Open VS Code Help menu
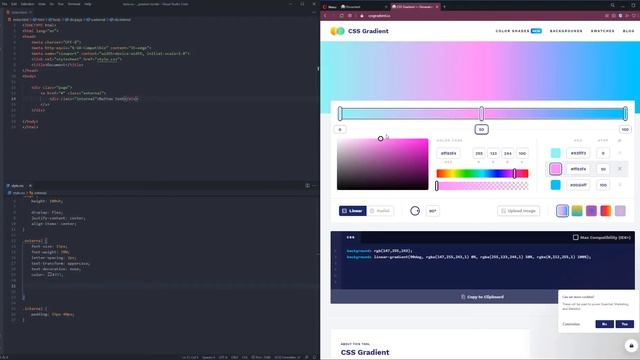This screenshot has width=640, height=360. [x=88, y=4]
